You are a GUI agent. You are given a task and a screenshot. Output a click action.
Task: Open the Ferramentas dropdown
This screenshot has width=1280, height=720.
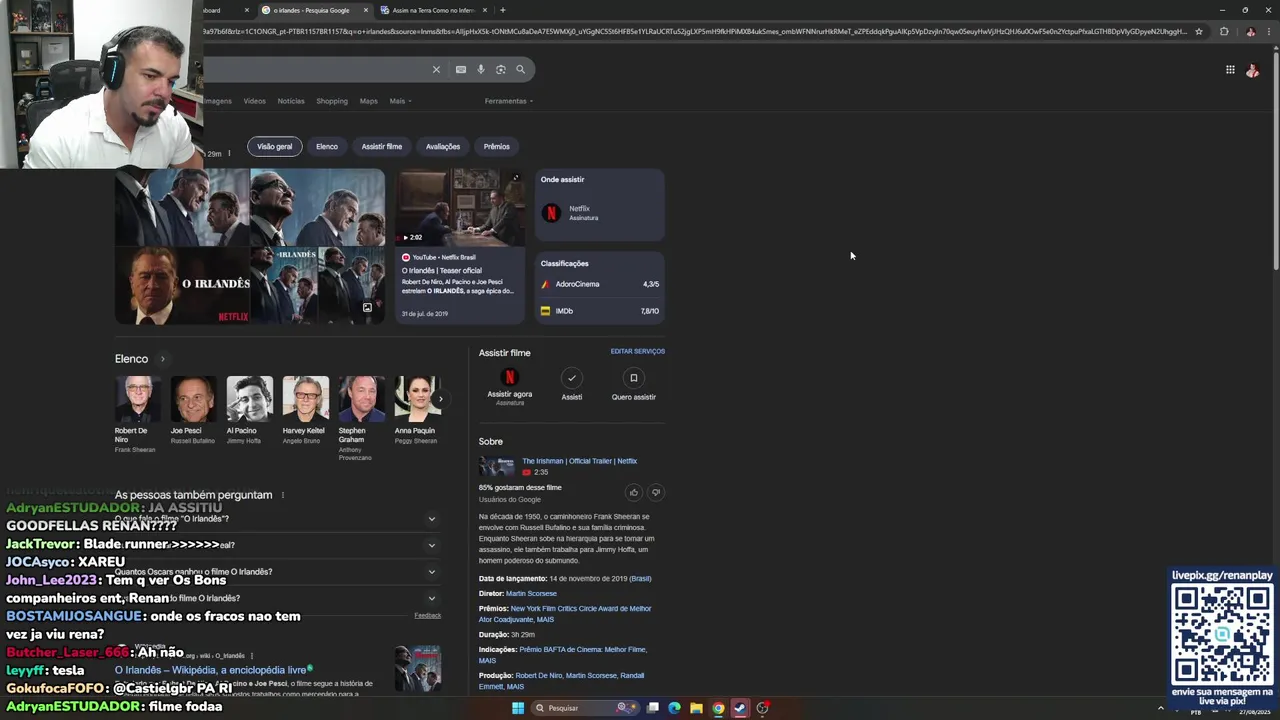click(x=509, y=101)
